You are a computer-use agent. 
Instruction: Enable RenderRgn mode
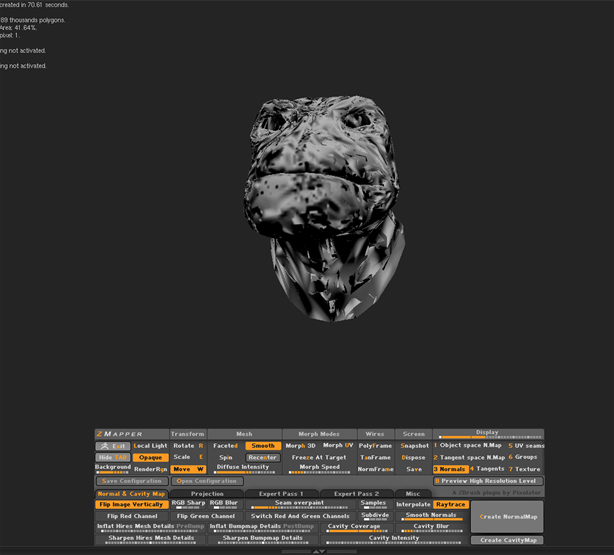click(150, 469)
